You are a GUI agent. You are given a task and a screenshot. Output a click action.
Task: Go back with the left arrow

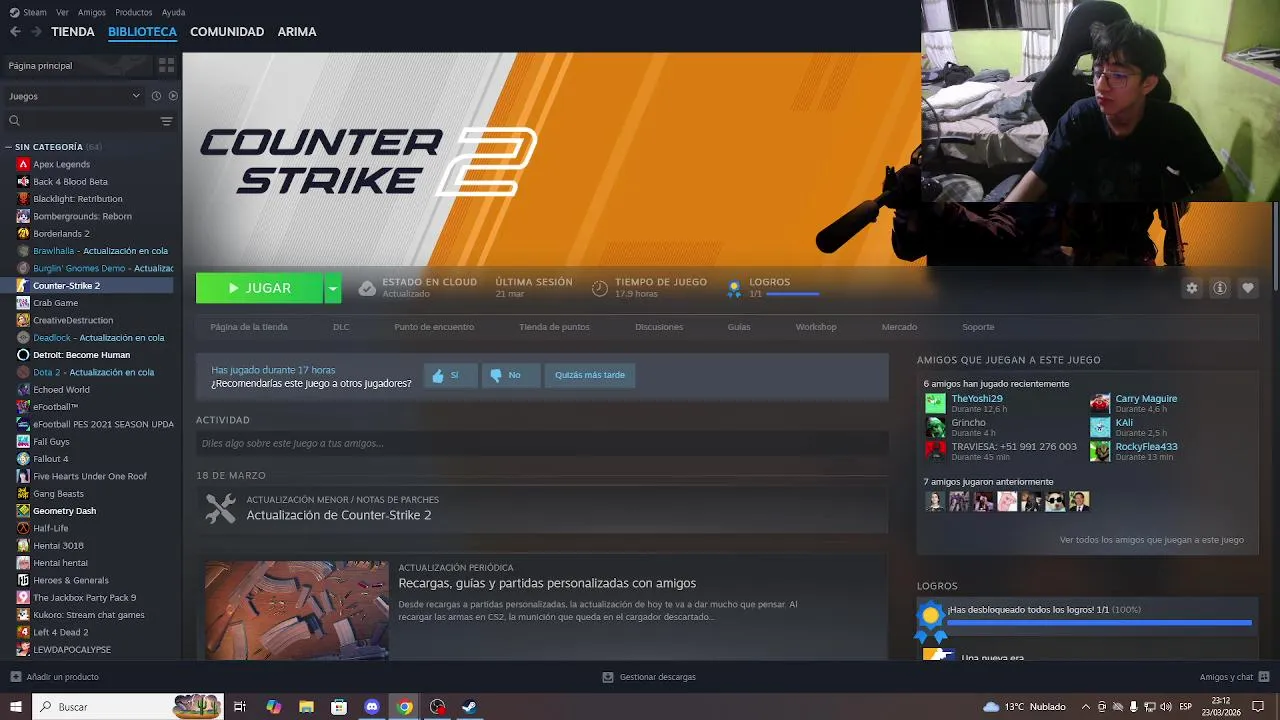pos(15,32)
